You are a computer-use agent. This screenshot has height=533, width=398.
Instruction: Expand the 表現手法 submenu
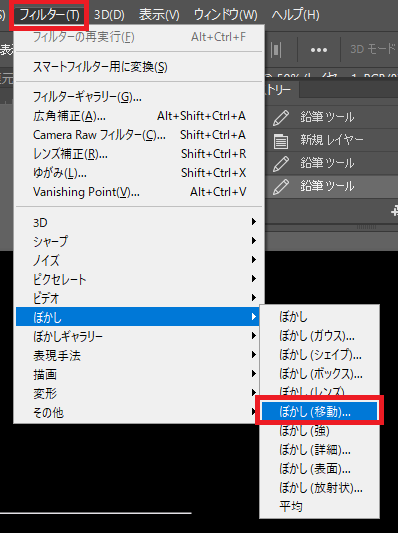[x=137, y=356]
